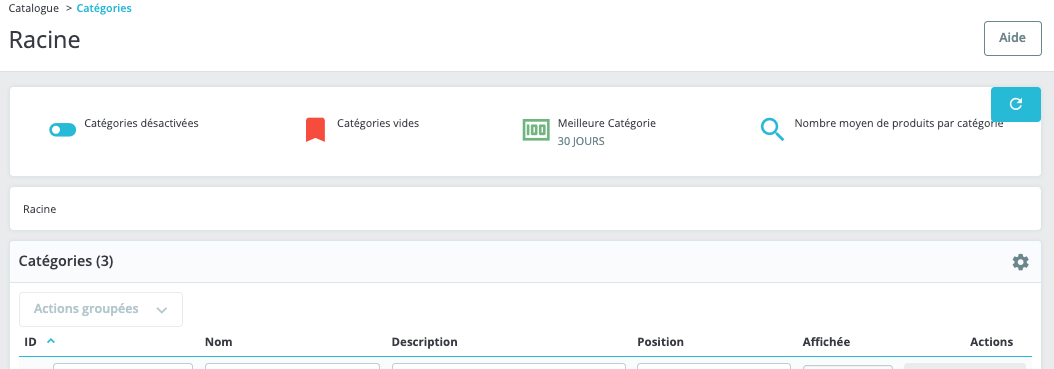Image resolution: width=1054 pixels, height=369 pixels.
Task: Click the green Meilleure Catégorie money icon
Action: 536,130
